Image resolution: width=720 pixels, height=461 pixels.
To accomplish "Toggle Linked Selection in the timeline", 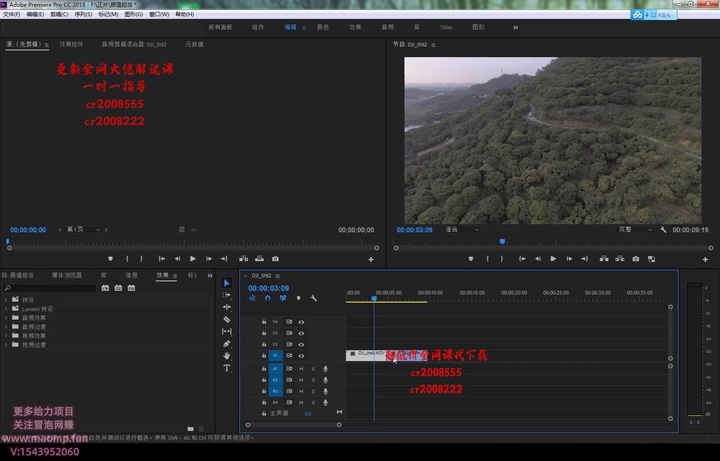I will 283,298.
